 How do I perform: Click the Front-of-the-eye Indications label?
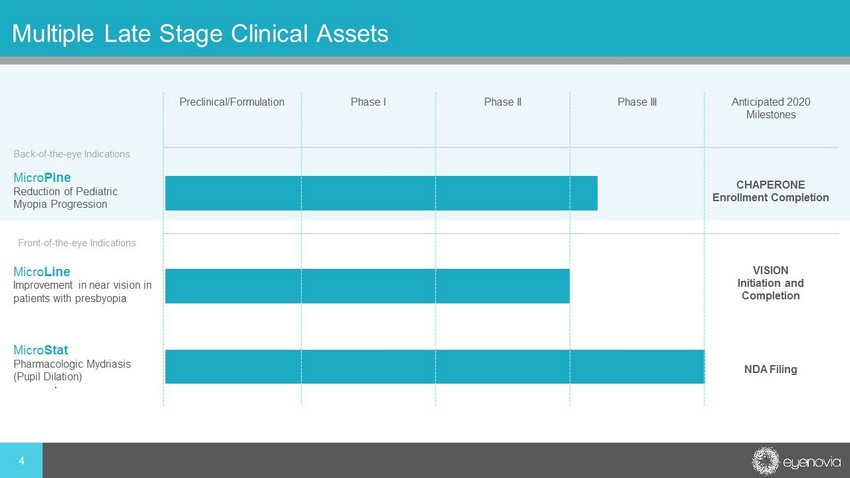pos(77,242)
